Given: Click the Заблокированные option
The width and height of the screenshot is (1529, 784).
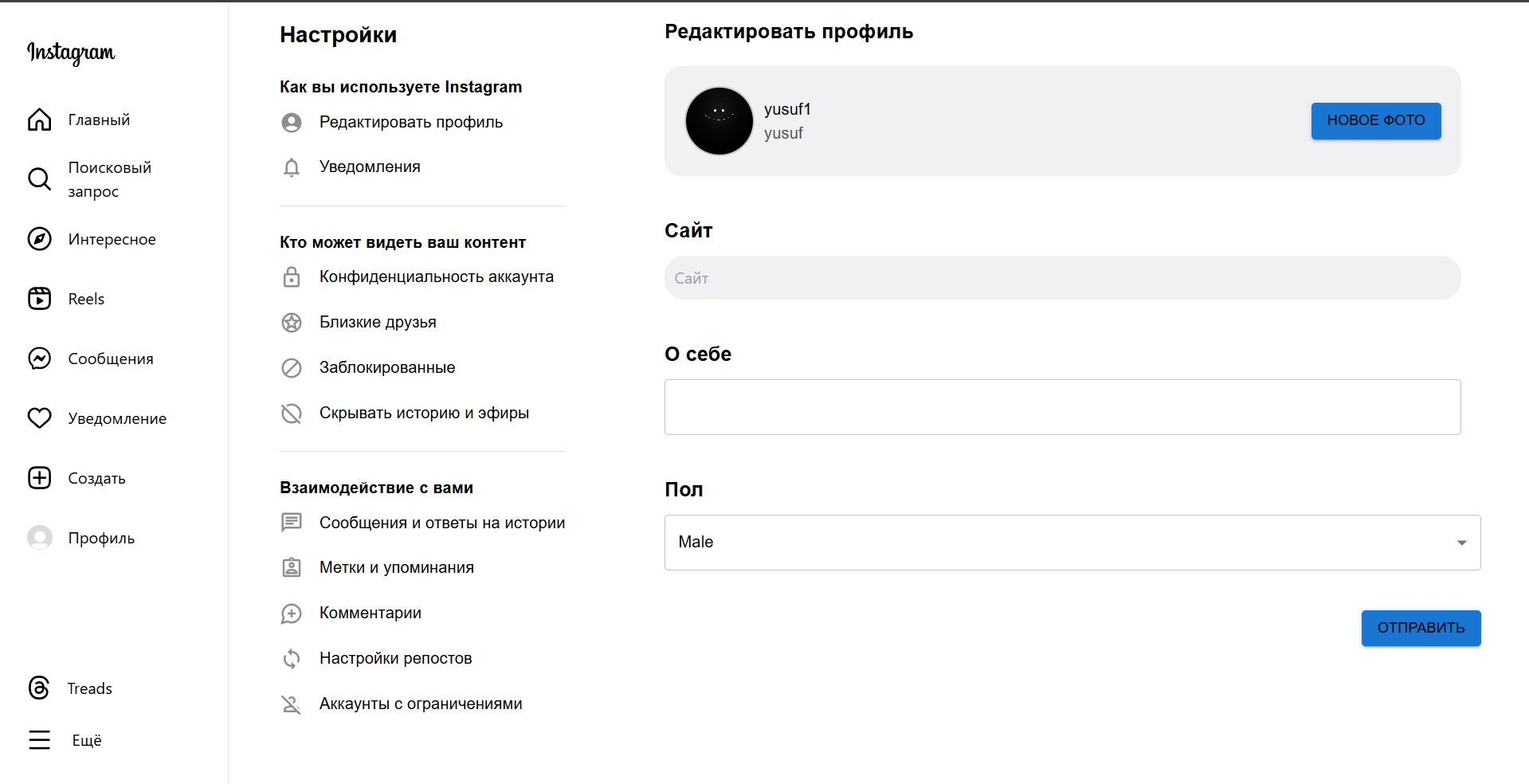Looking at the screenshot, I should pyautogui.click(x=387, y=367).
